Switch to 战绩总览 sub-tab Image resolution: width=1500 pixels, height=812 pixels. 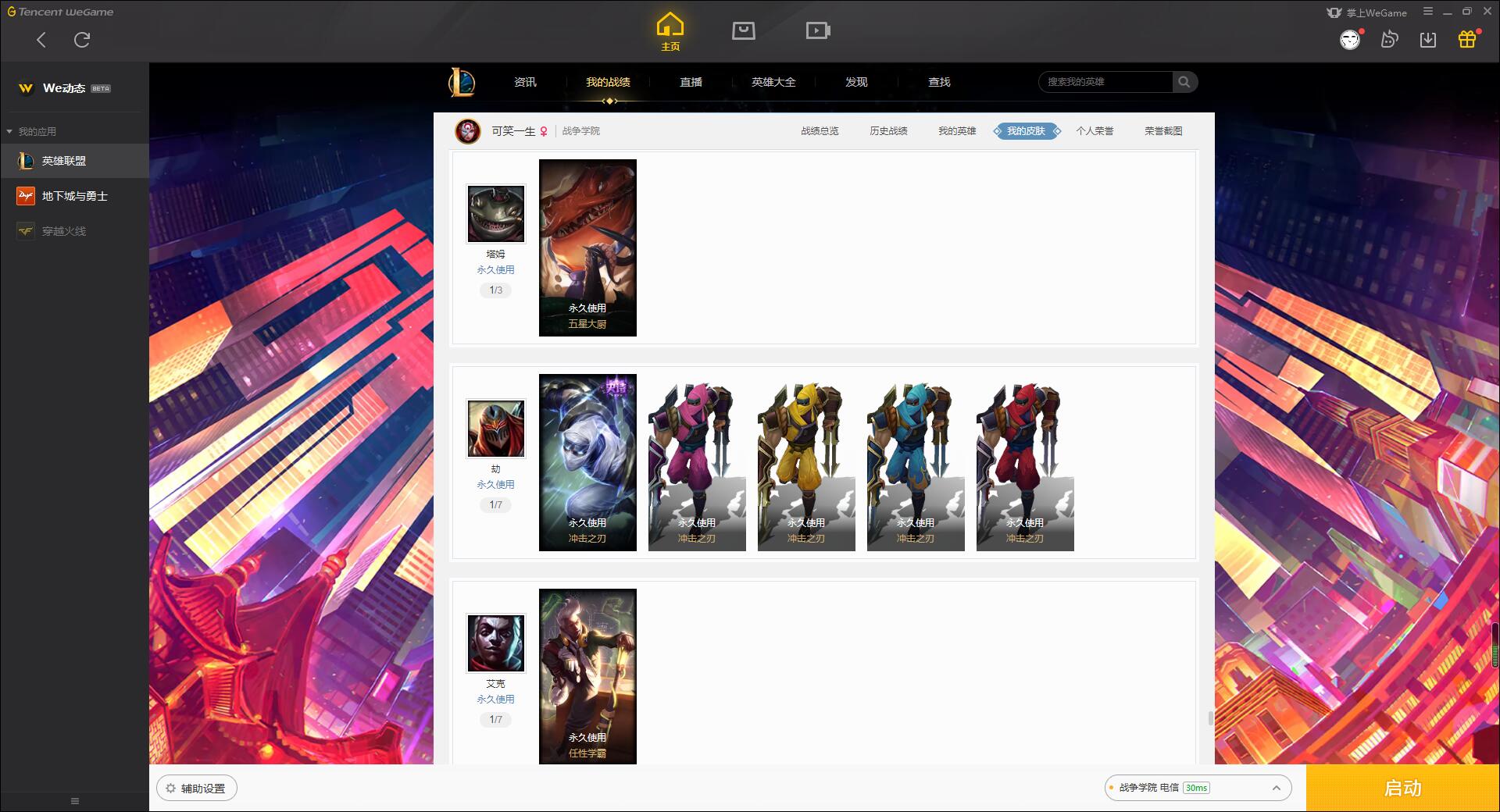coord(820,131)
